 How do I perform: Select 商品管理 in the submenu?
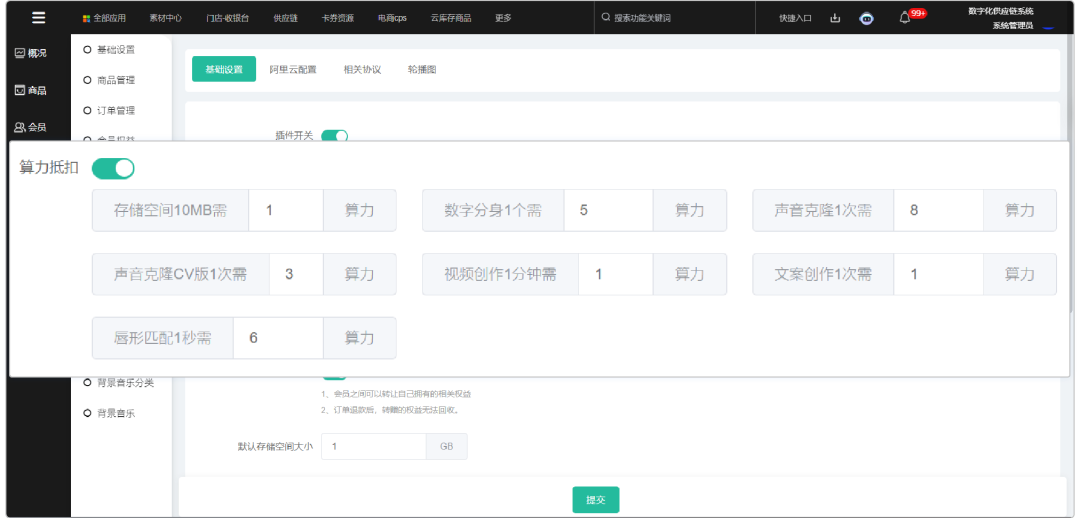(x=109, y=80)
